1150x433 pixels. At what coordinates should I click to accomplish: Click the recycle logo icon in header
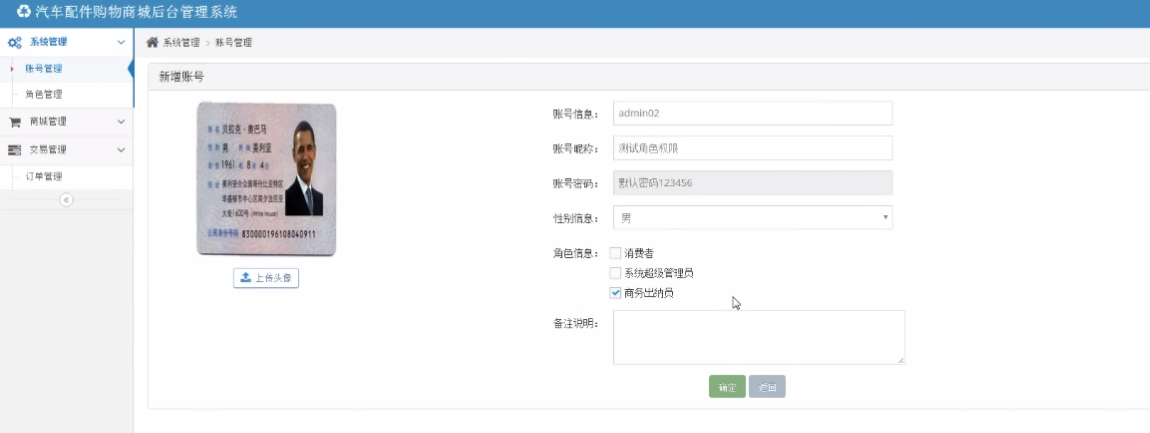pyautogui.click(x=24, y=12)
